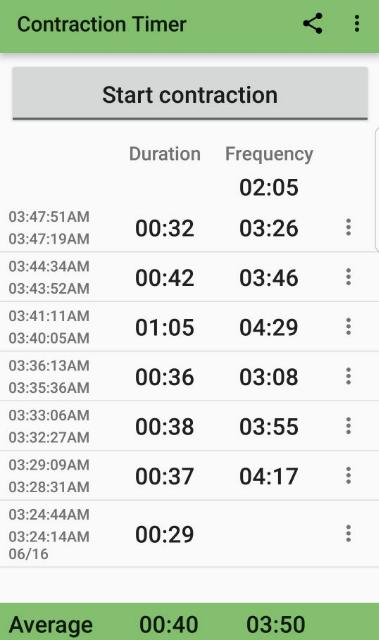The image size is (379, 640).
Task: Tap the Duration column header
Action: (x=165, y=154)
